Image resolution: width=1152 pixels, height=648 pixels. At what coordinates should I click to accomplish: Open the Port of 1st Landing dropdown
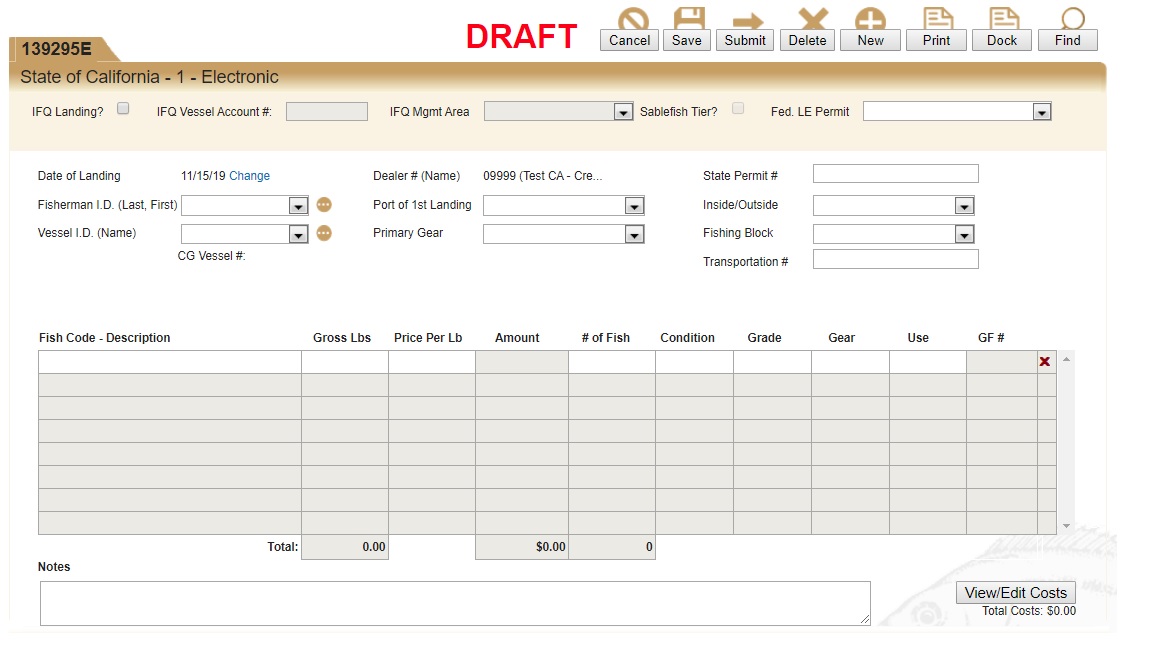point(634,206)
